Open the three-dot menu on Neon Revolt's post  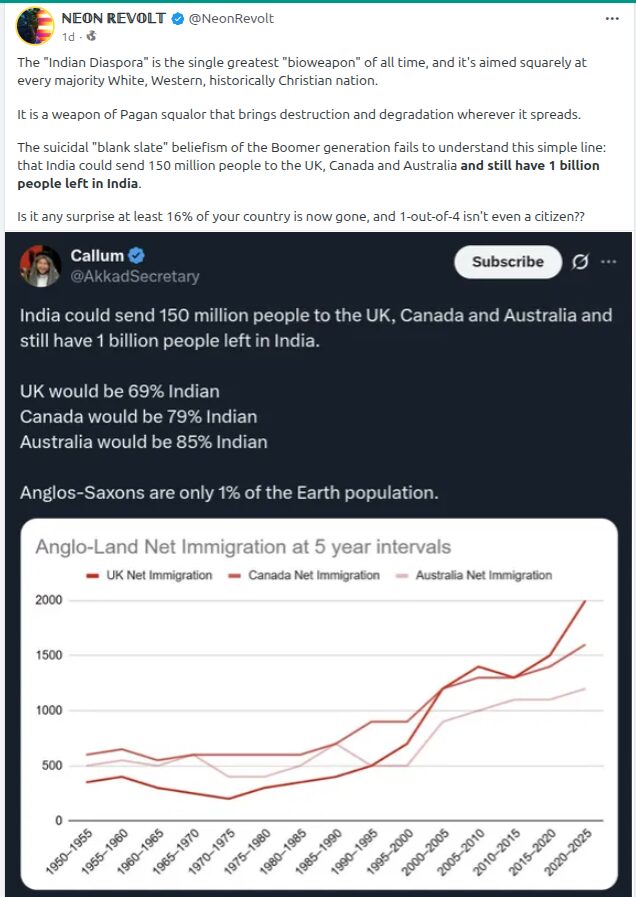tap(612, 19)
